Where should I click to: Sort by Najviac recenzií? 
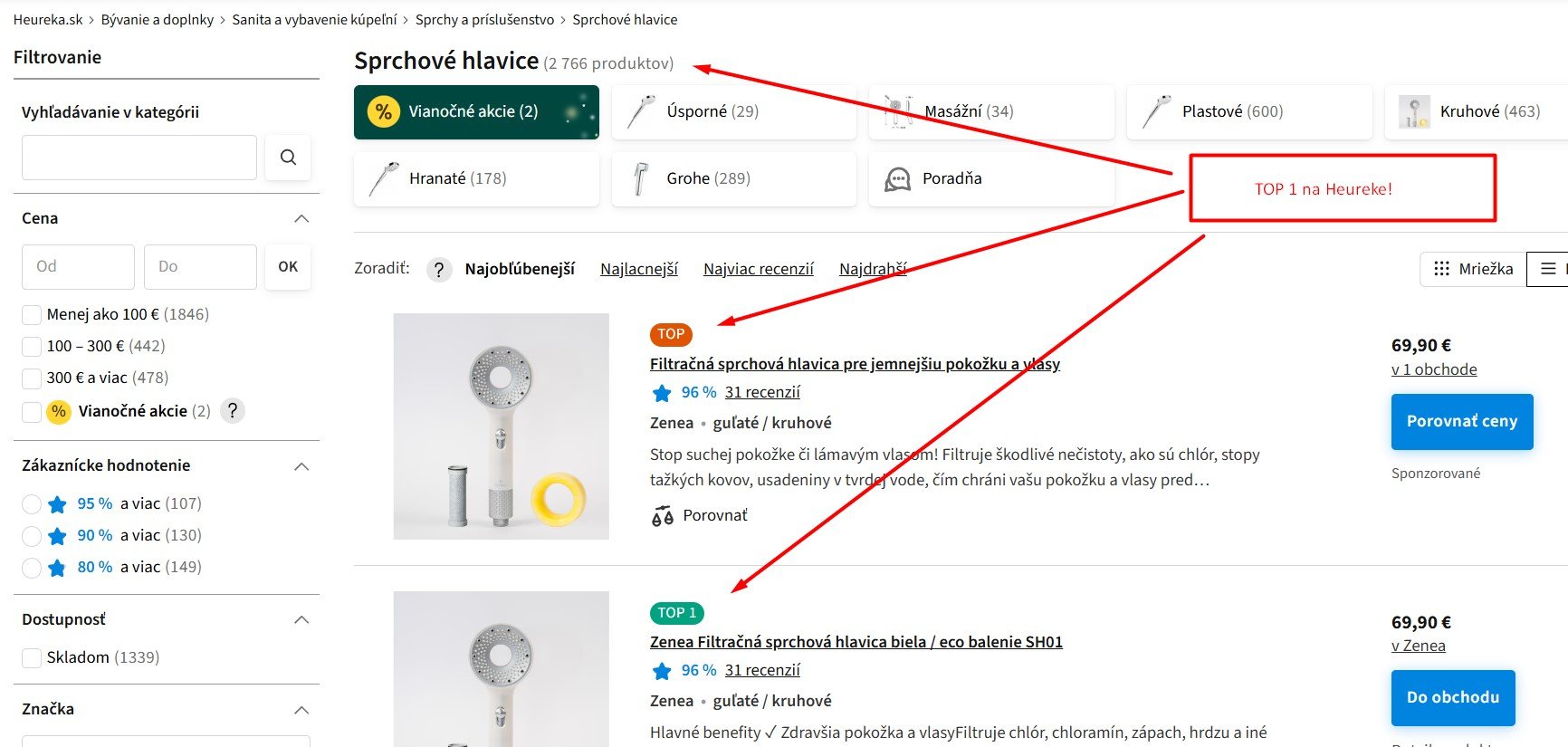pos(759,269)
